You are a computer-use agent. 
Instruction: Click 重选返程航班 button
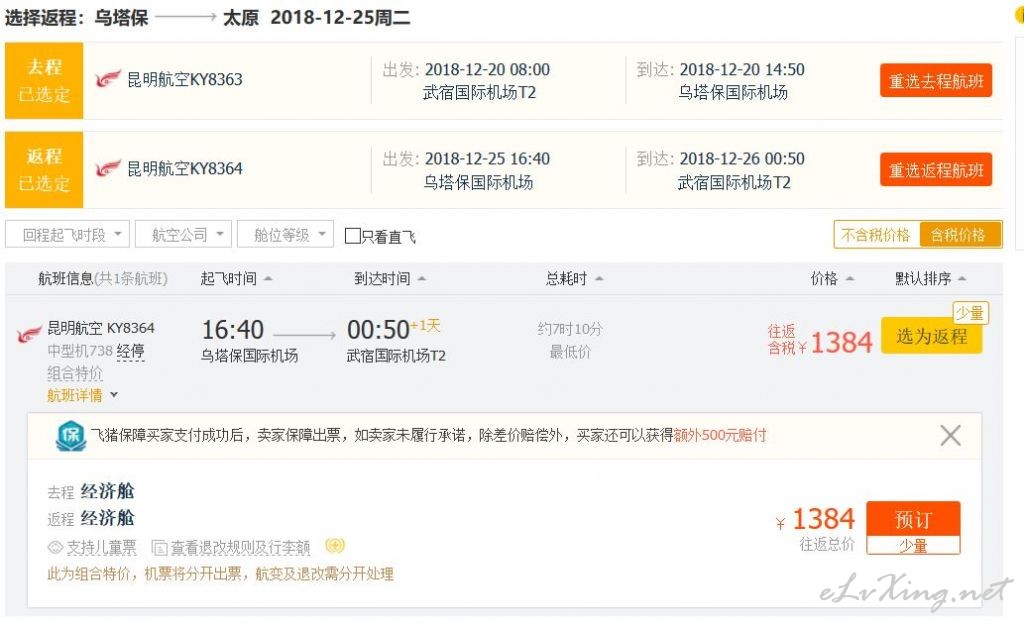(936, 170)
